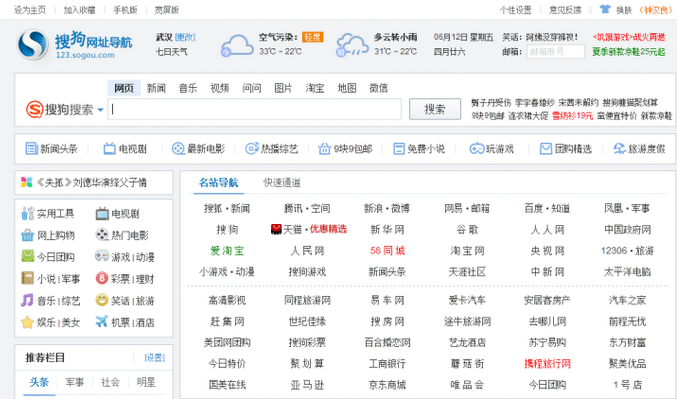677x399 pixels.
Task: Click the 笑话 smiley icon
Action: [x=102, y=300]
